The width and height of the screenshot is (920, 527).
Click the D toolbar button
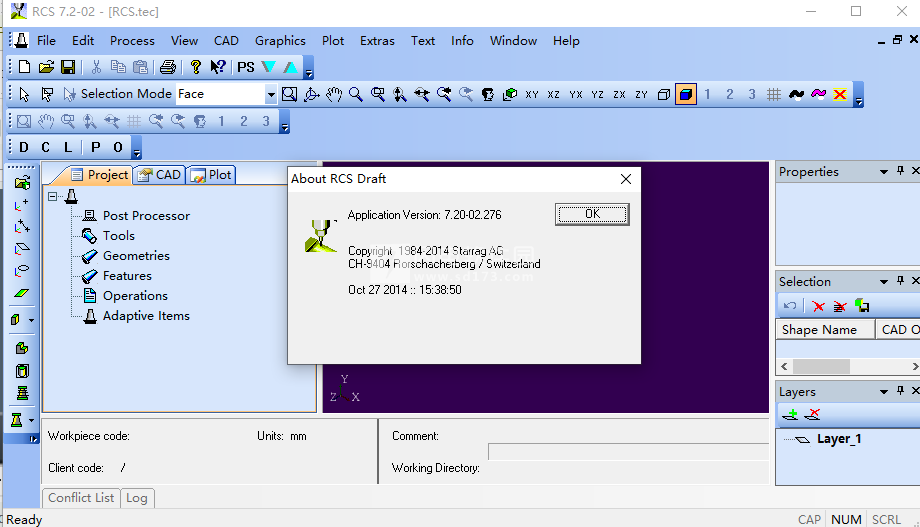pyautogui.click(x=24, y=147)
